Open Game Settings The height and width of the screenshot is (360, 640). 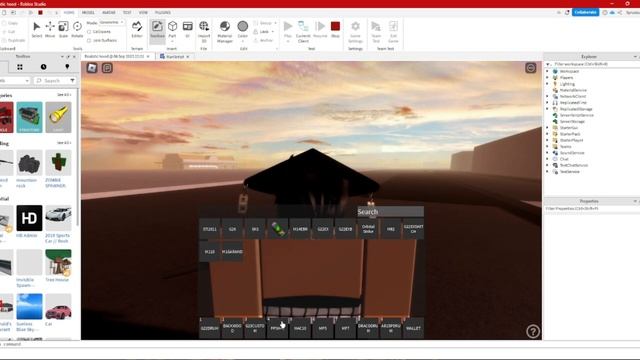(x=356, y=31)
